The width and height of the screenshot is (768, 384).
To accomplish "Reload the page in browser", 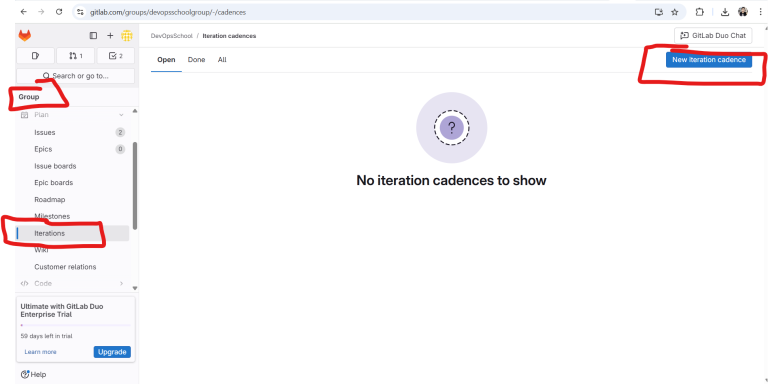I will click(x=59, y=12).
